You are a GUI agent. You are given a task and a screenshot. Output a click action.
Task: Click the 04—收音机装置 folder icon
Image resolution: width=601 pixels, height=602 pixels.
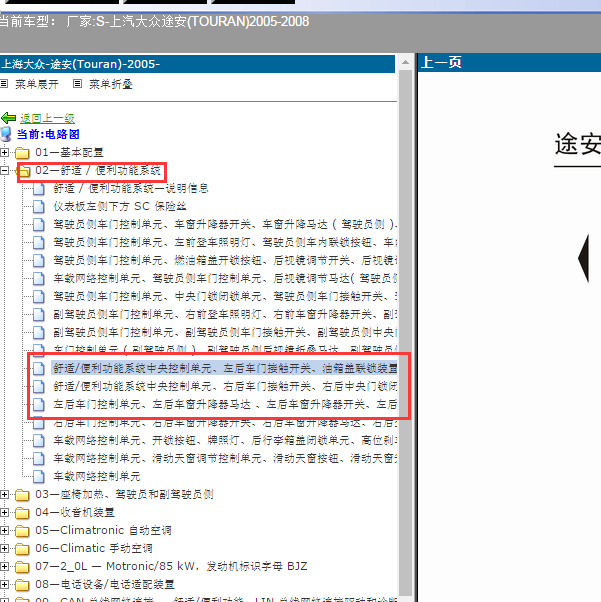coord(22,513)
